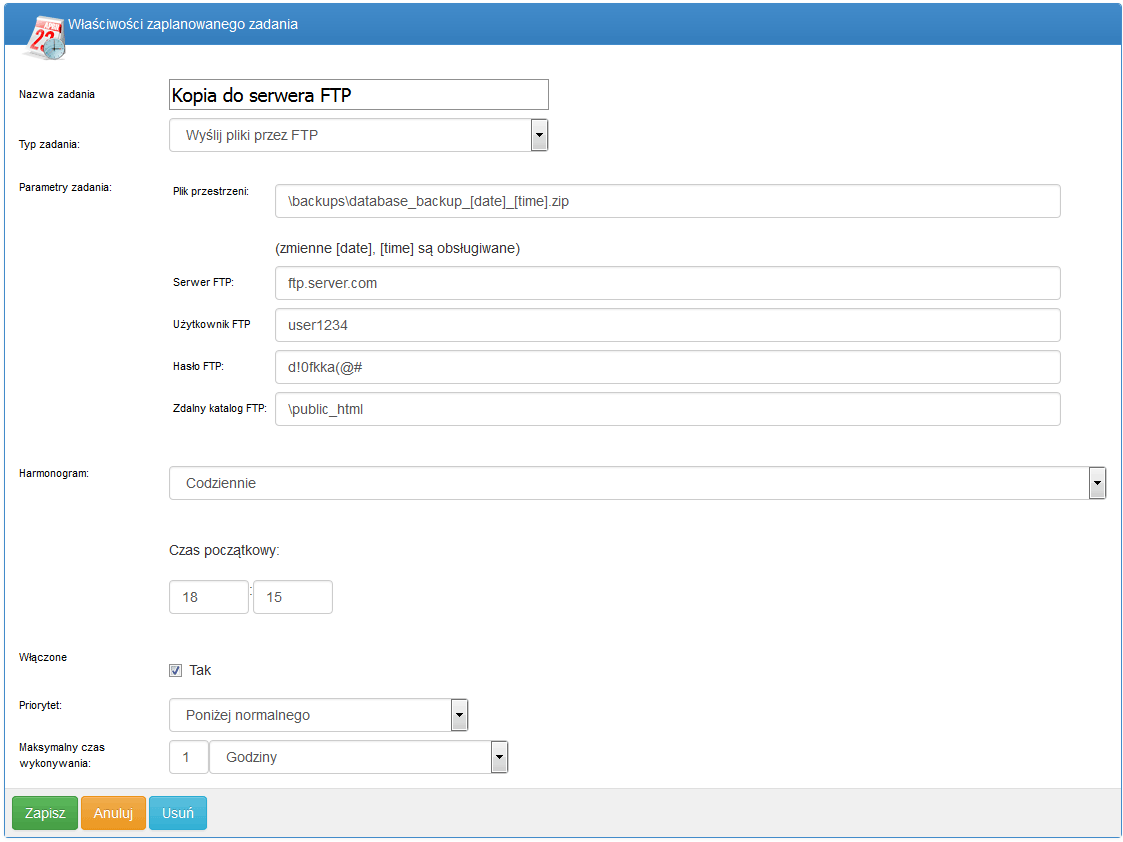The height and width of the screenshot is (842, 1123).
Task: Click the Czas początkowy heading
Action: [x=224, y=551]
